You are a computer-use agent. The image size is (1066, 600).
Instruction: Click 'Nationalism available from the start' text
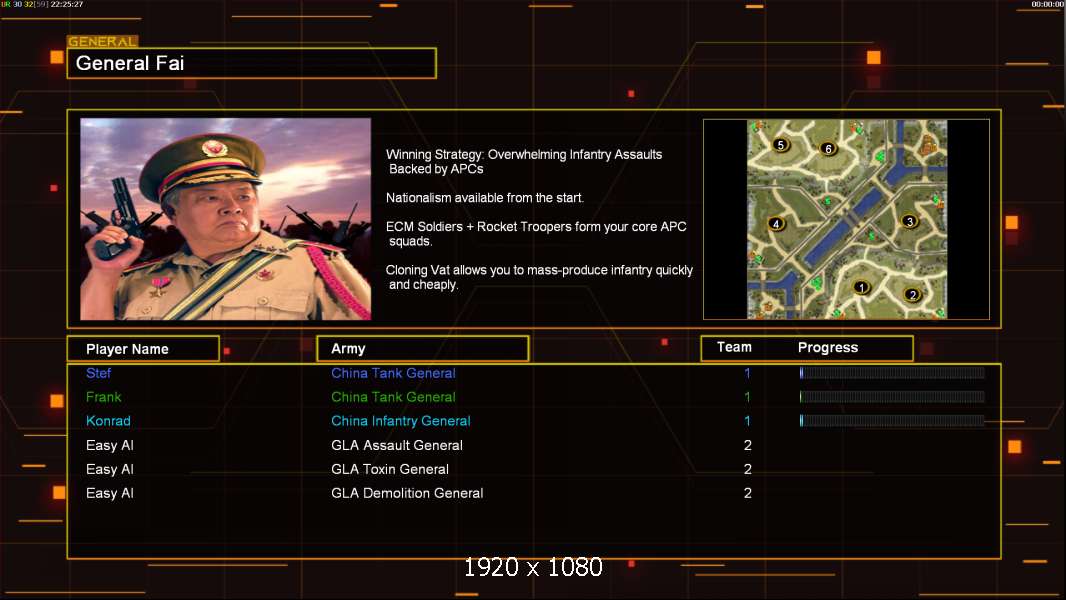pos(485,198)
